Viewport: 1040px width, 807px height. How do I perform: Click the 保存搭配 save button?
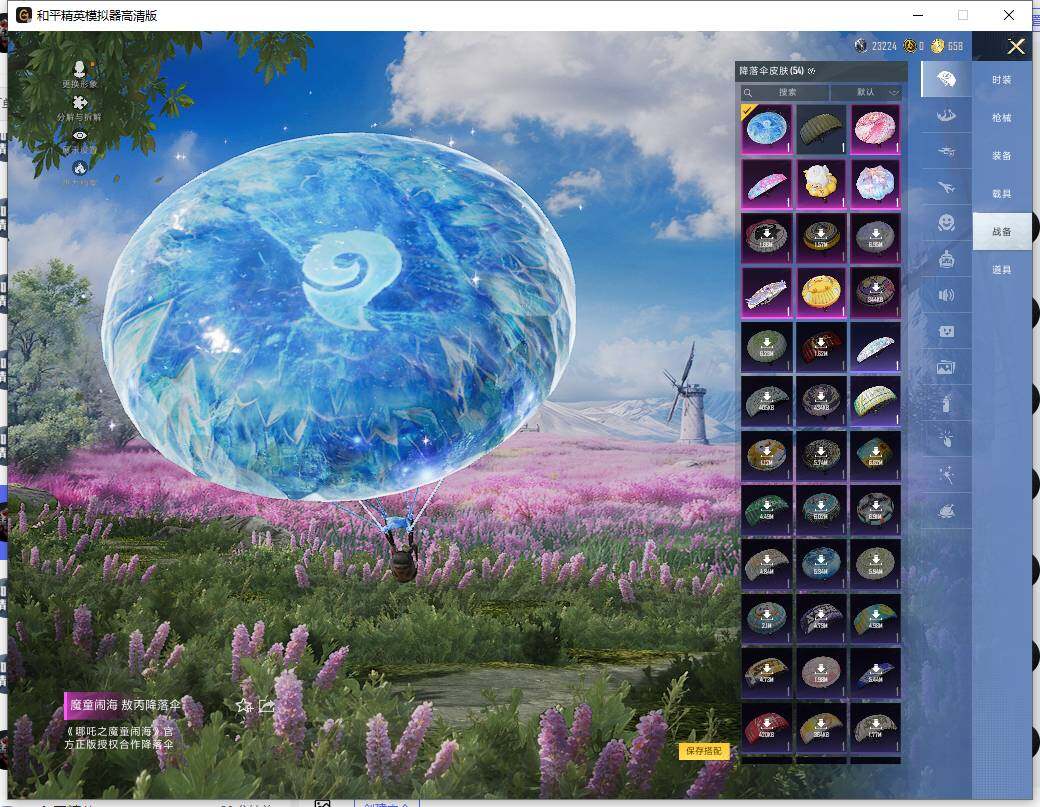pyautogui.click(x=704, y=751)
